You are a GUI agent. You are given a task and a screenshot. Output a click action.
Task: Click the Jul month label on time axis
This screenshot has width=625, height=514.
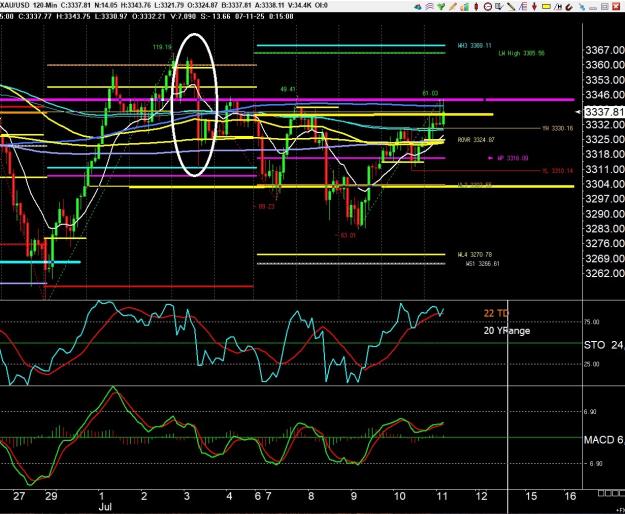pos(104,507)
